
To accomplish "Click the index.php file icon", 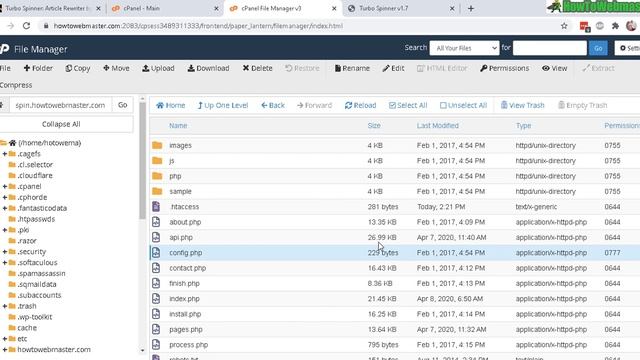I will point(156,299).
